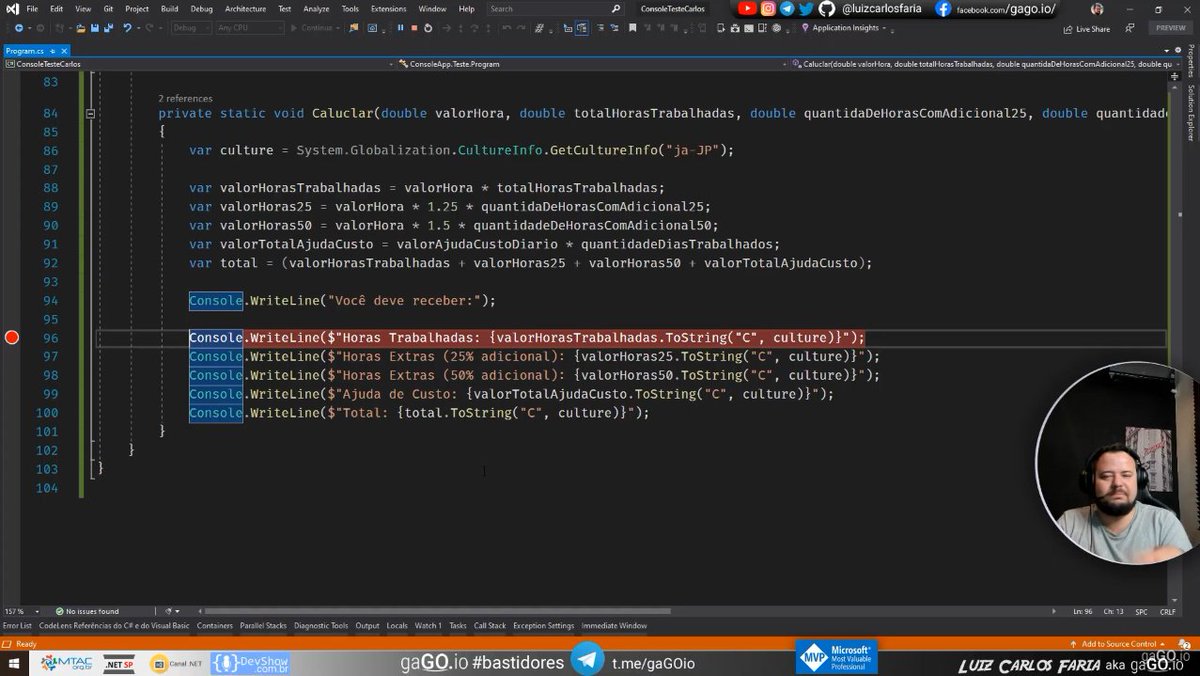Open the Immediate Window
The image size is (1200, 676).
coord(612,625)
